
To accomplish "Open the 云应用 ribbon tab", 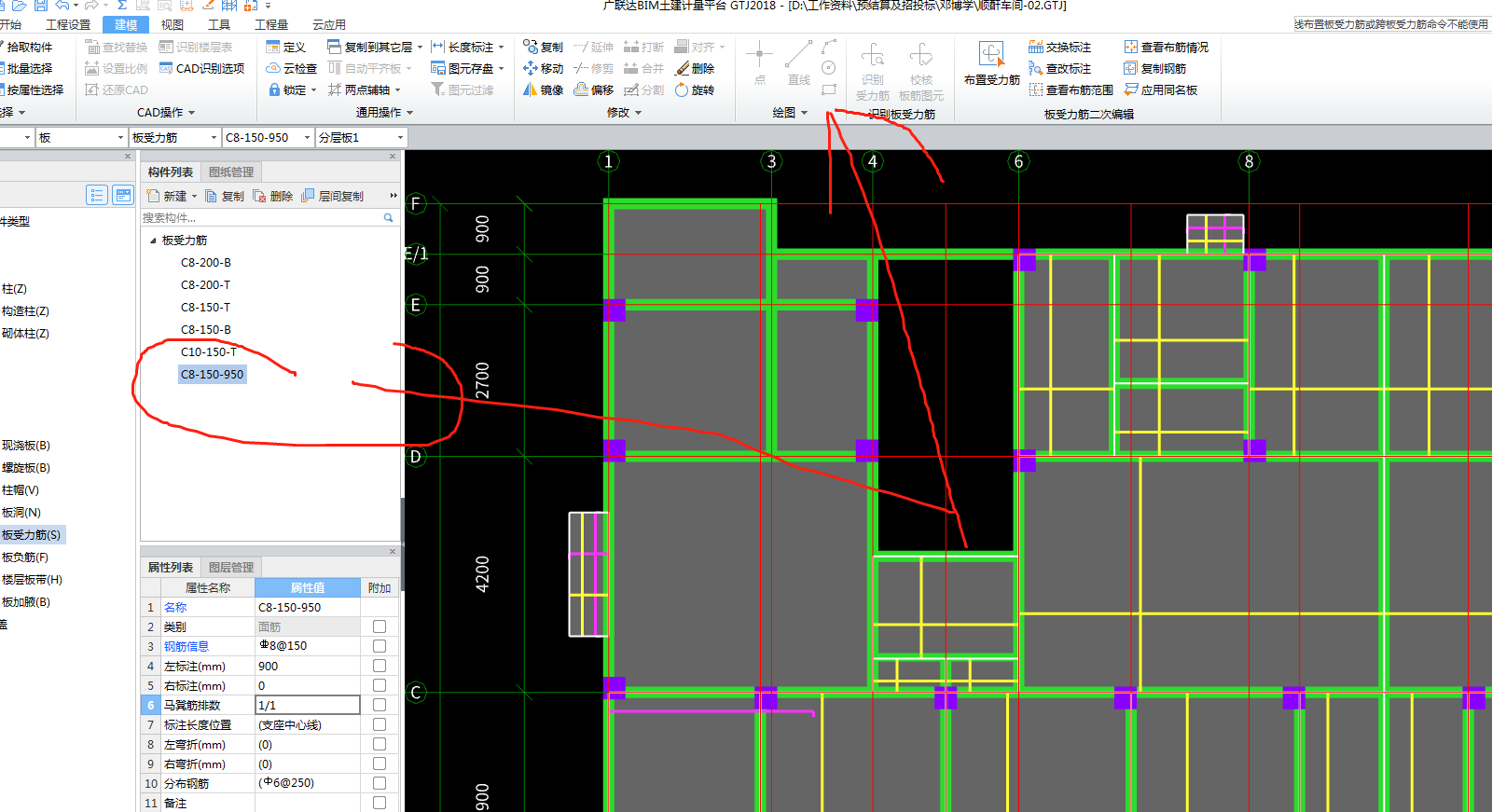I will click(329, 24).
